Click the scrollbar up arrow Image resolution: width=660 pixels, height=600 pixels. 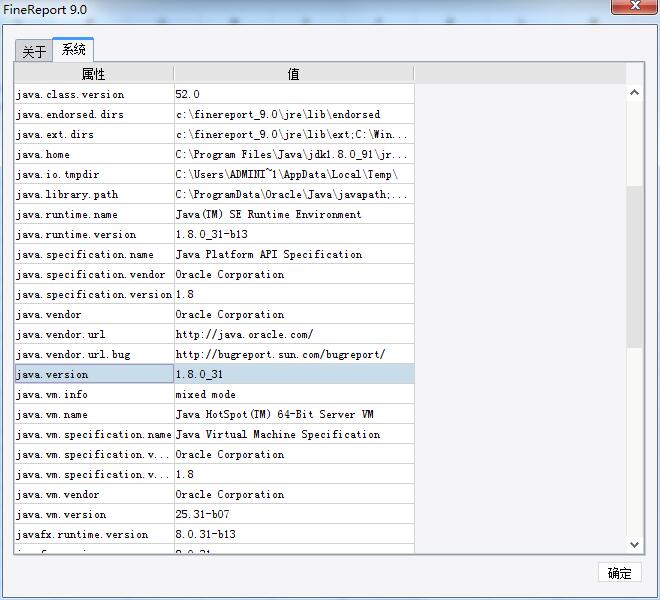coord(634,93)
